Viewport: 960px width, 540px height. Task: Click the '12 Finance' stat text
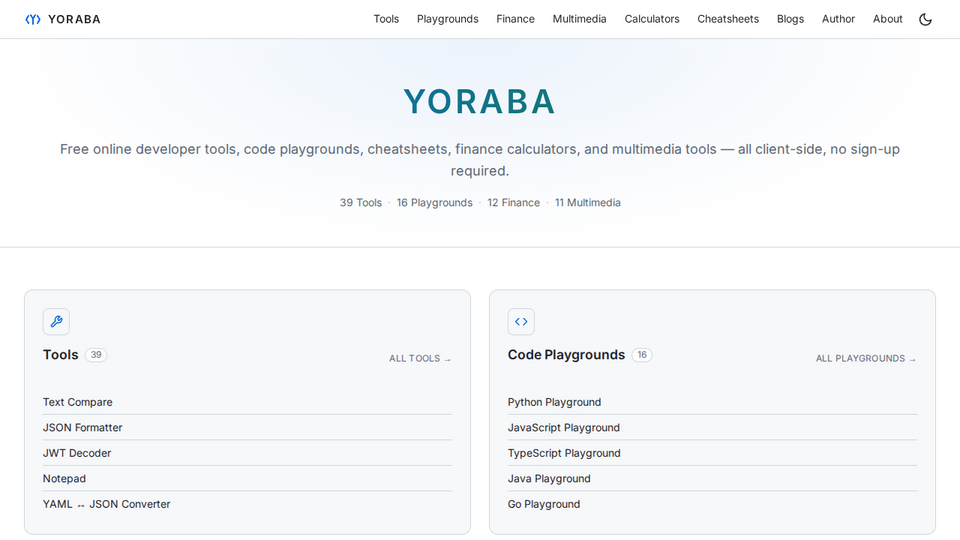click(x=514, y=203)
